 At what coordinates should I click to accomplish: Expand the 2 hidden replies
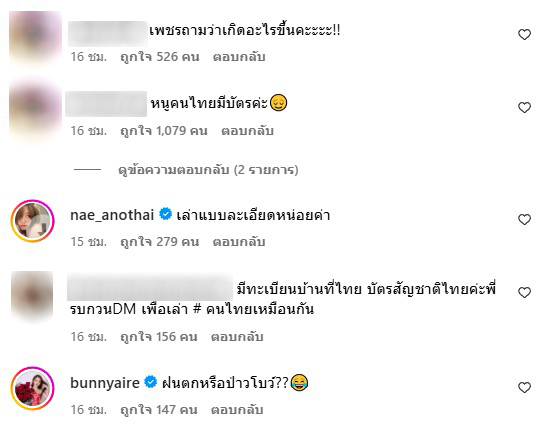point(208,170)
